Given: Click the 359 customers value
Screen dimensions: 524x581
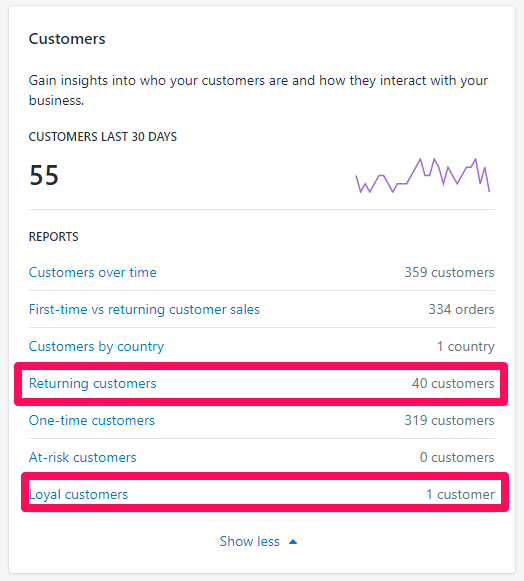Looking at the screenshot, I should pyautogui.click(x=449, y=272).
